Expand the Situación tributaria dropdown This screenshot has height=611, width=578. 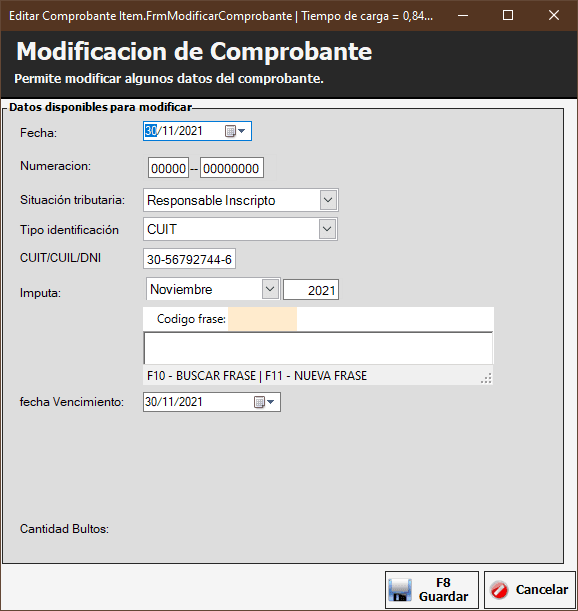(x=328, y=200)
